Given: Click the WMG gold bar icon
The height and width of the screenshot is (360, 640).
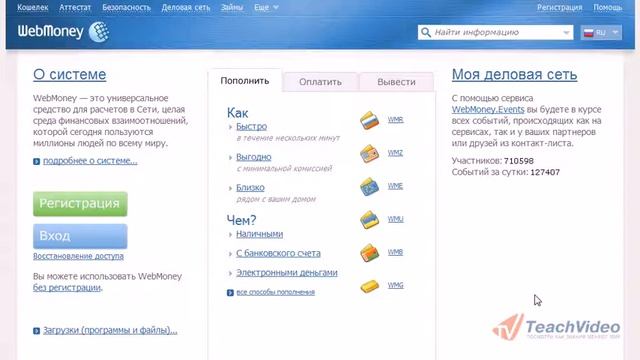Looking at the screenshot, I should pyautogui.click(x=369, y=286).
